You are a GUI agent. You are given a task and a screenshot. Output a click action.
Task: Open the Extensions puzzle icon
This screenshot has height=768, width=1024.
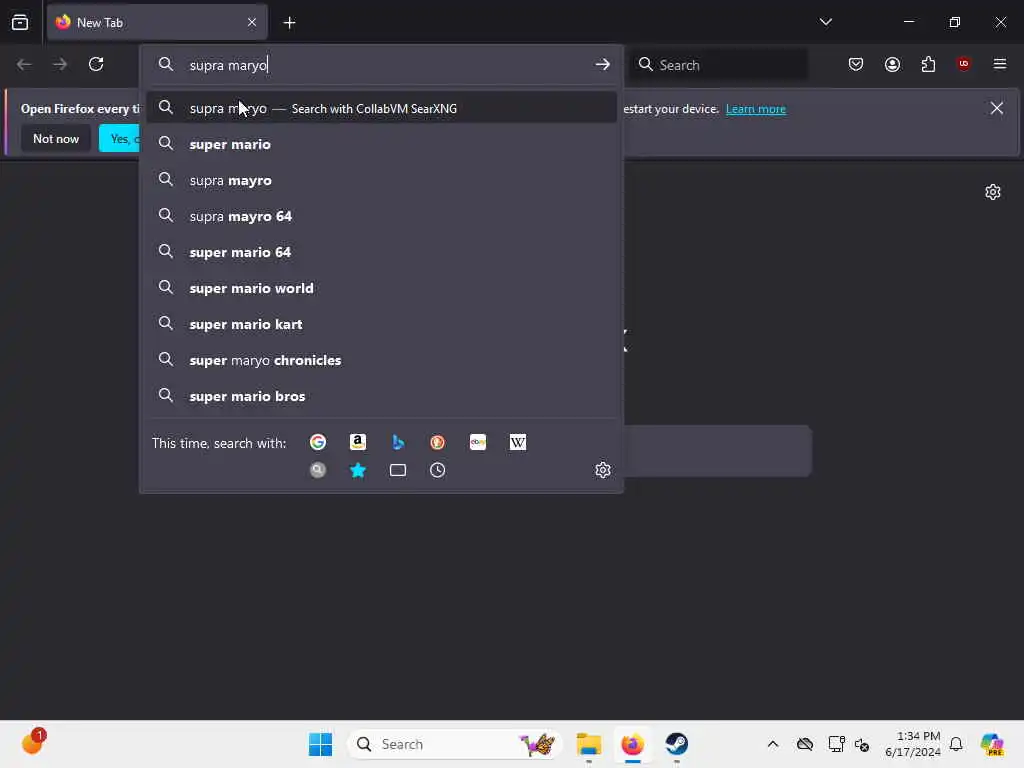coord(928,64)
